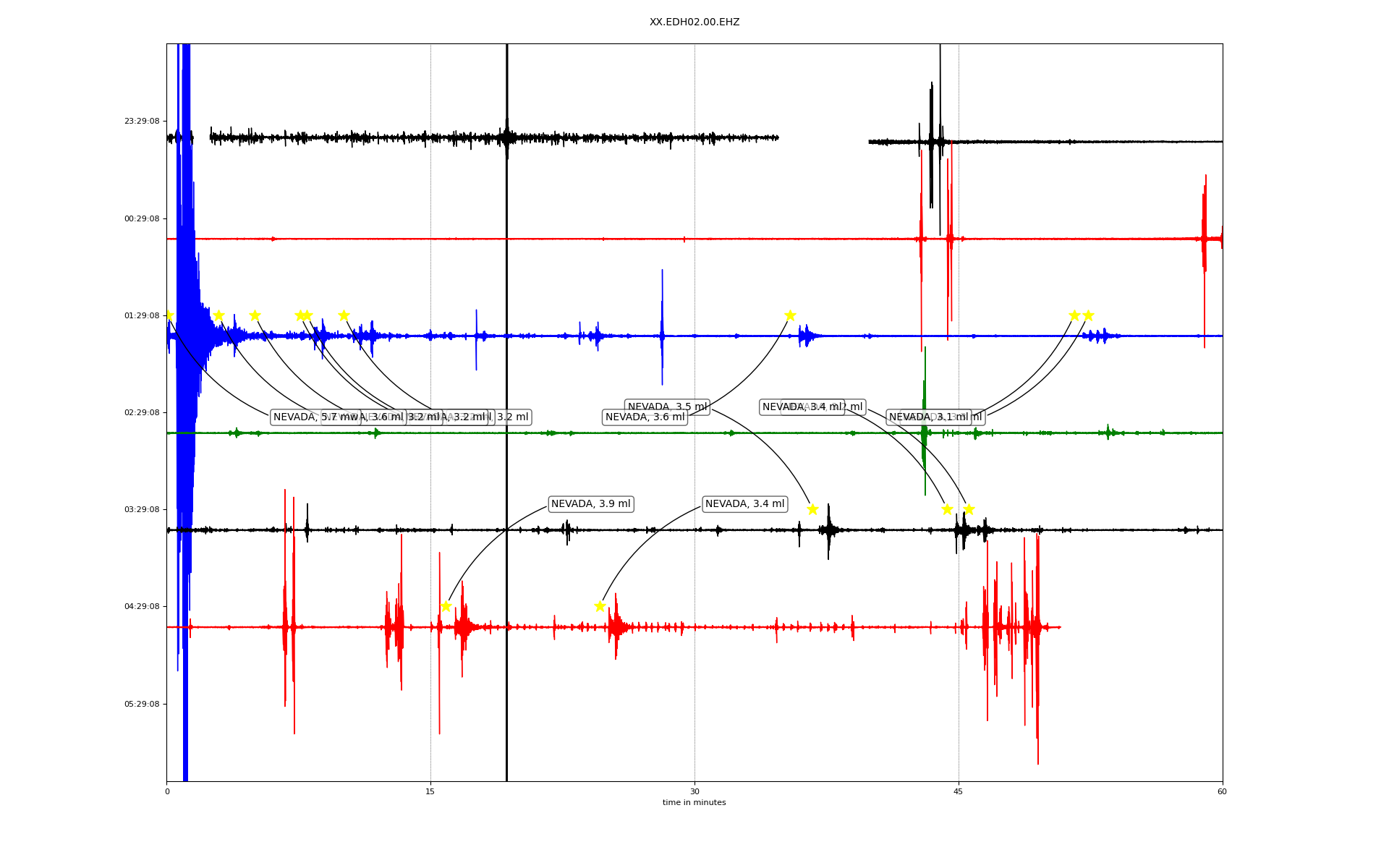Click the star marker for NEVADA 3.9 ml event
Image resolution: width=1389 pixels, height=868 pixels.
click(446, 606)
